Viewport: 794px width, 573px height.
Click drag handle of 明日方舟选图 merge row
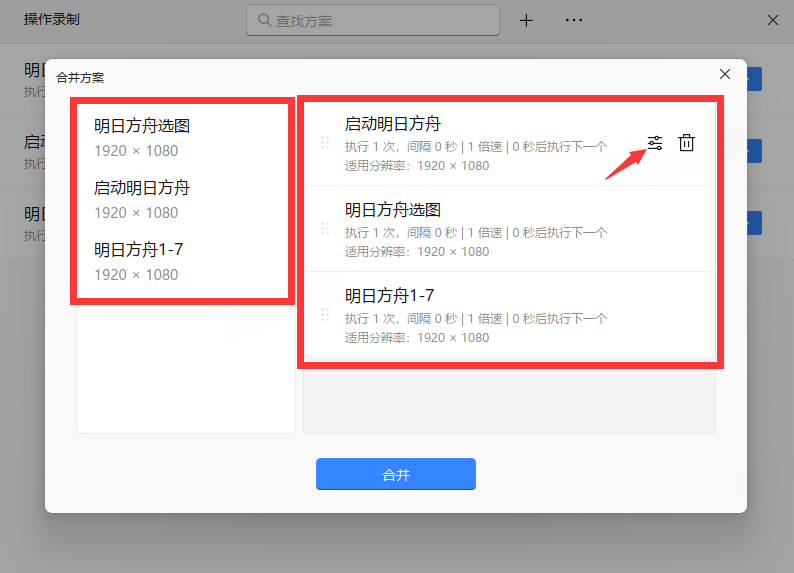pos(324,229)
